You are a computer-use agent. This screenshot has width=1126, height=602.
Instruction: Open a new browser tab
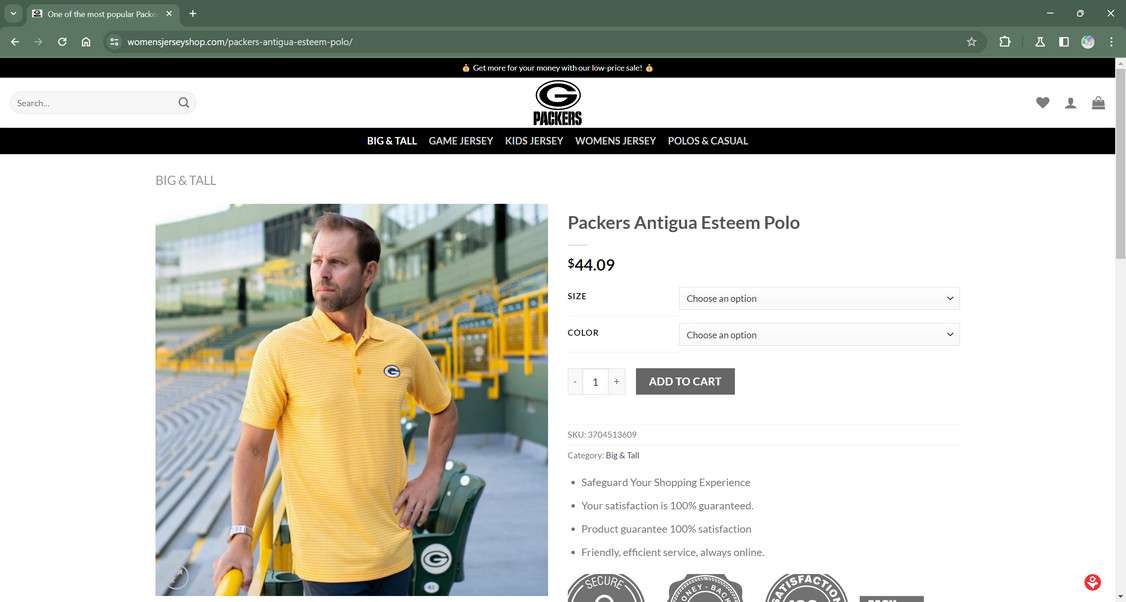point(192,14)
